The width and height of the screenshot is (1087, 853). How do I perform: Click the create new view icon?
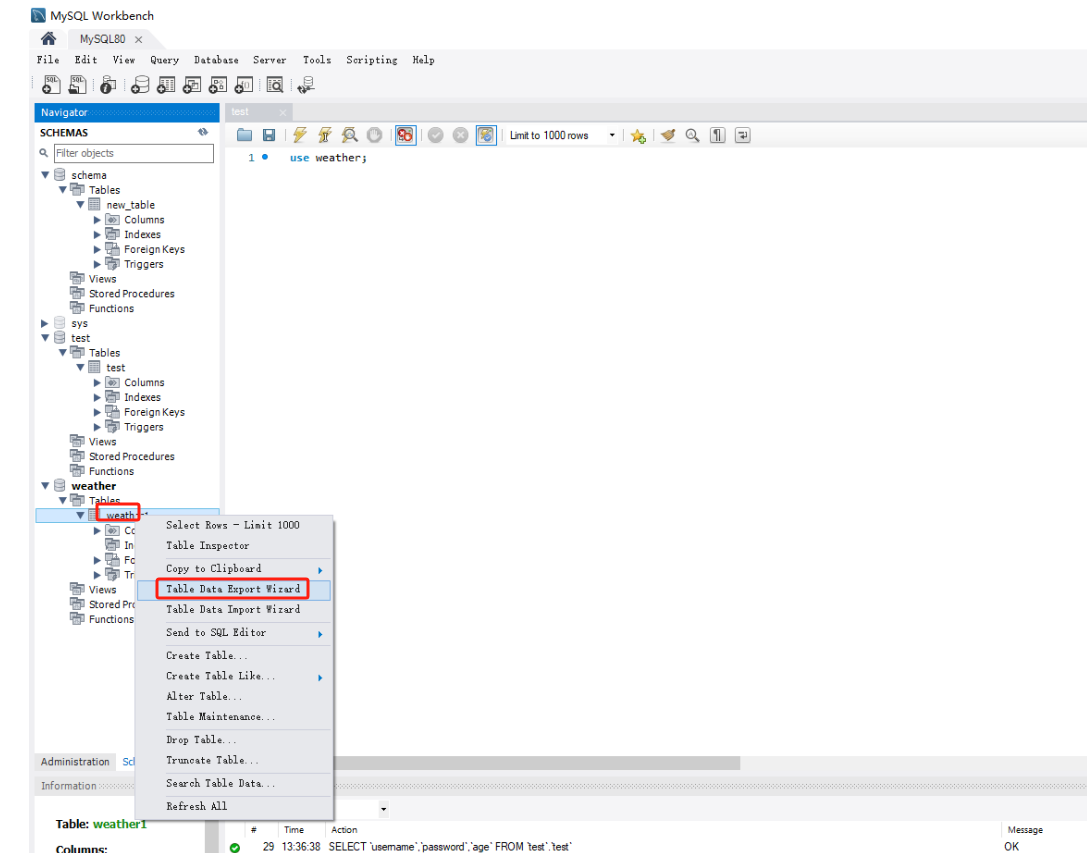click(x=191, y=85)
